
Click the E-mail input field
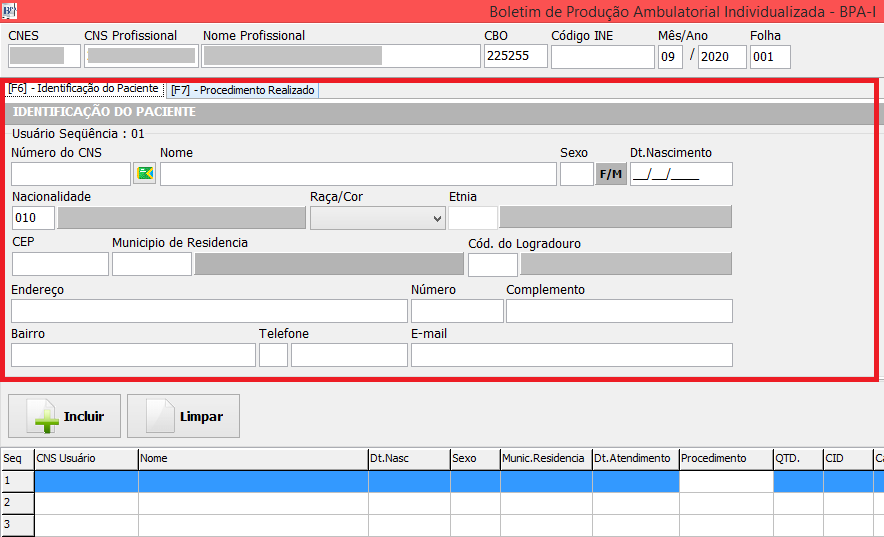pyautogui.click(x=571, y=355)
